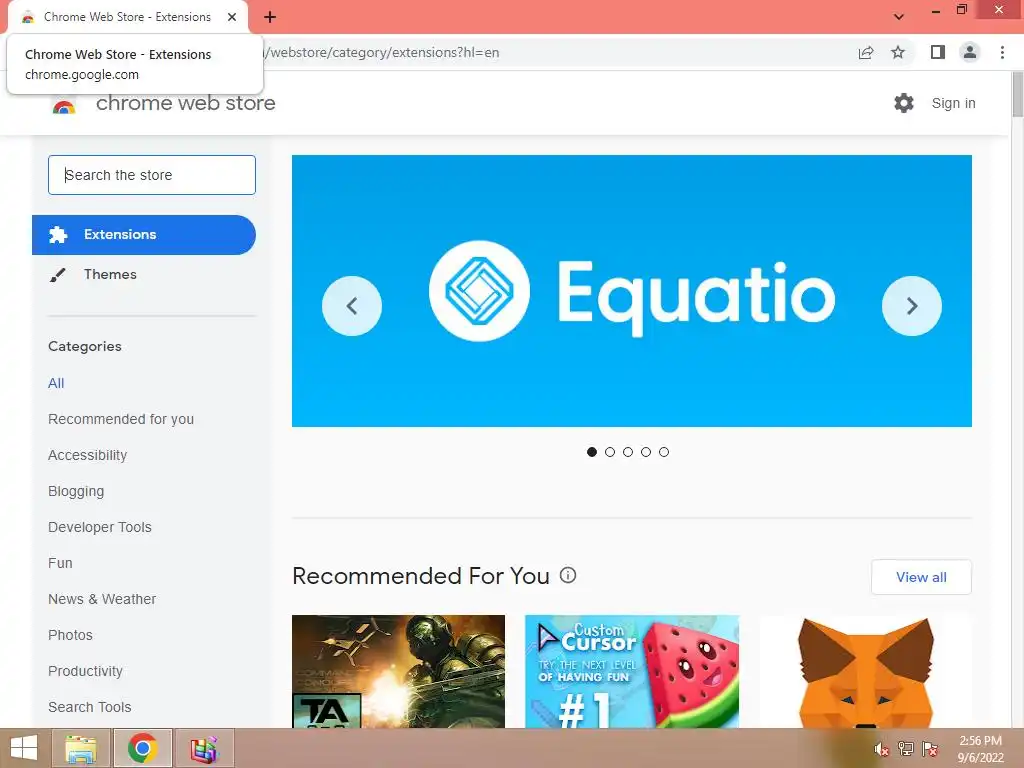Viewport: 1024px width, 768px height.
Task: Open the Chrome three-dot menu
Action: 1002,52
